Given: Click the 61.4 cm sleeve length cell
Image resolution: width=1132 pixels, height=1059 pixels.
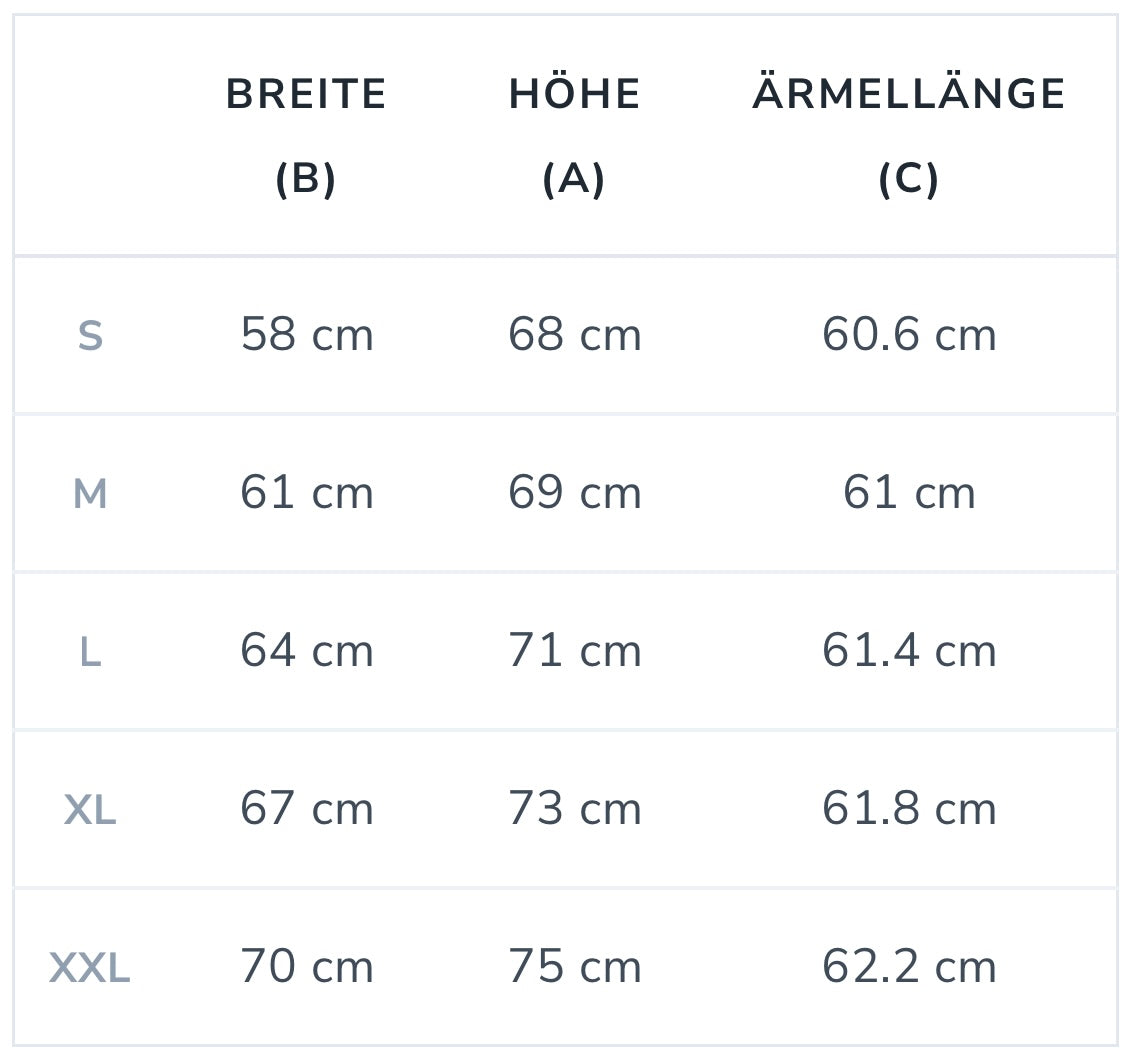Looking at the screenshot, I should [x=909, y=651].
